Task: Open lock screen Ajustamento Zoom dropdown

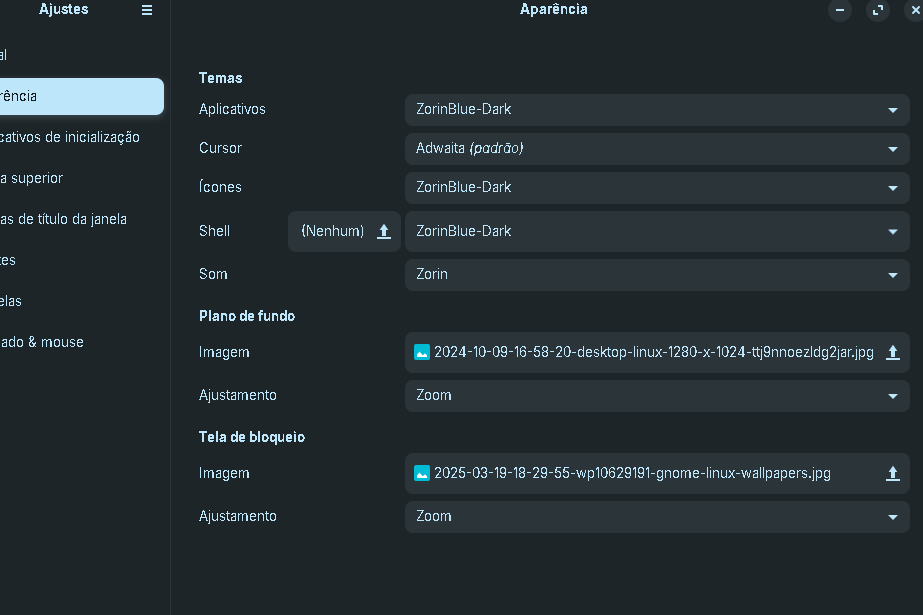Action: coord(657,517)
